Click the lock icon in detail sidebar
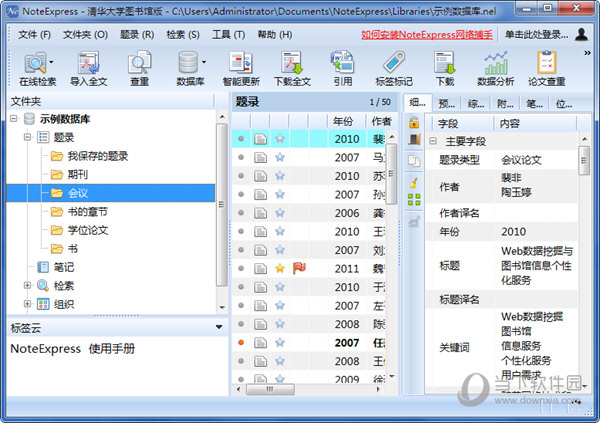The width and height of the screenshot is (600, 423). (414, 122)
